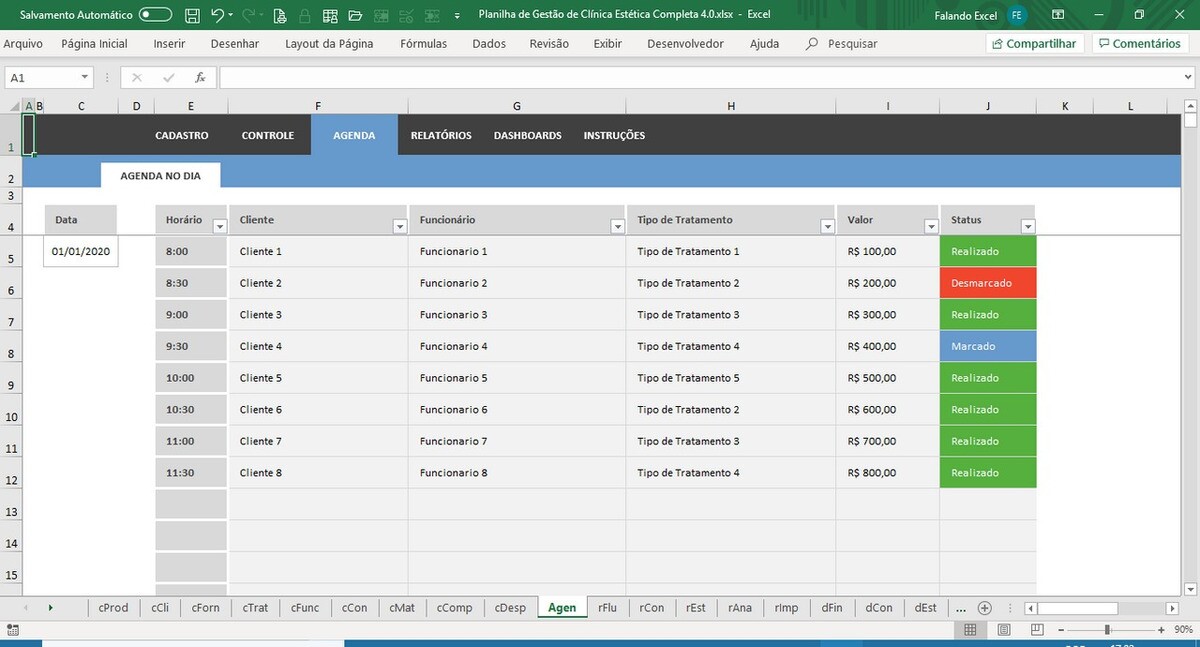Image resolution: width=1200 pixels, height=647 pixels.
Task: Toggle the Salvamento Automático switch
Action: [x=155, y=15]
